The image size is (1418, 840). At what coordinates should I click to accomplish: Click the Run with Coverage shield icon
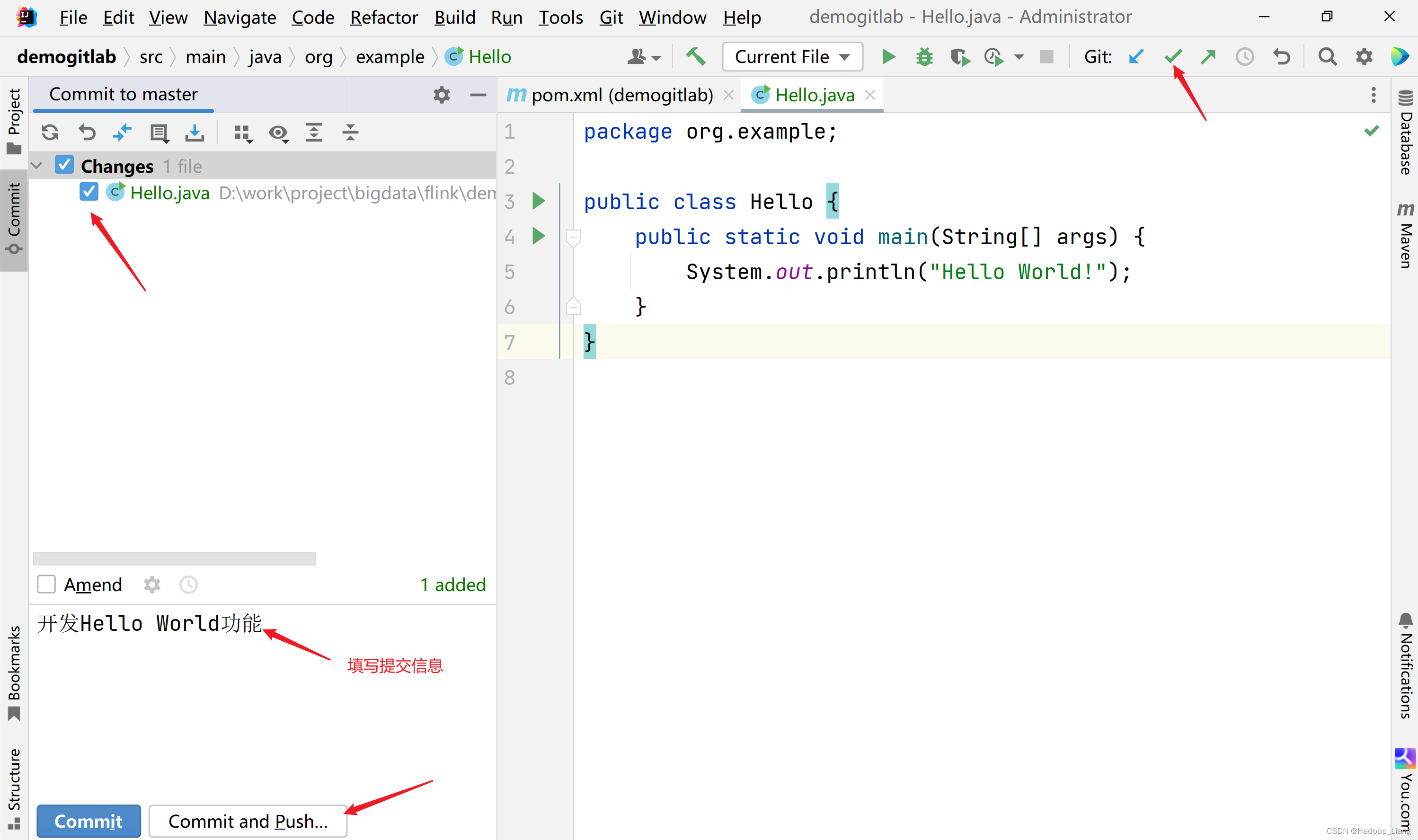click(x=959, y=57)
